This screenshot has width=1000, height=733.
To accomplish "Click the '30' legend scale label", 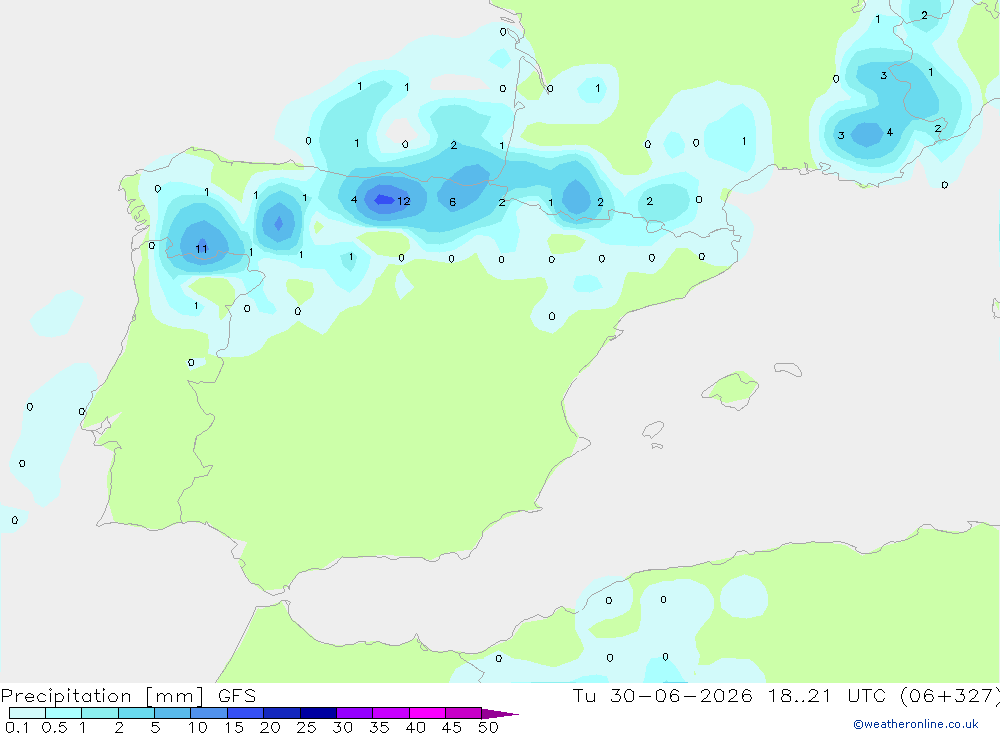I will tap(342, 727).
